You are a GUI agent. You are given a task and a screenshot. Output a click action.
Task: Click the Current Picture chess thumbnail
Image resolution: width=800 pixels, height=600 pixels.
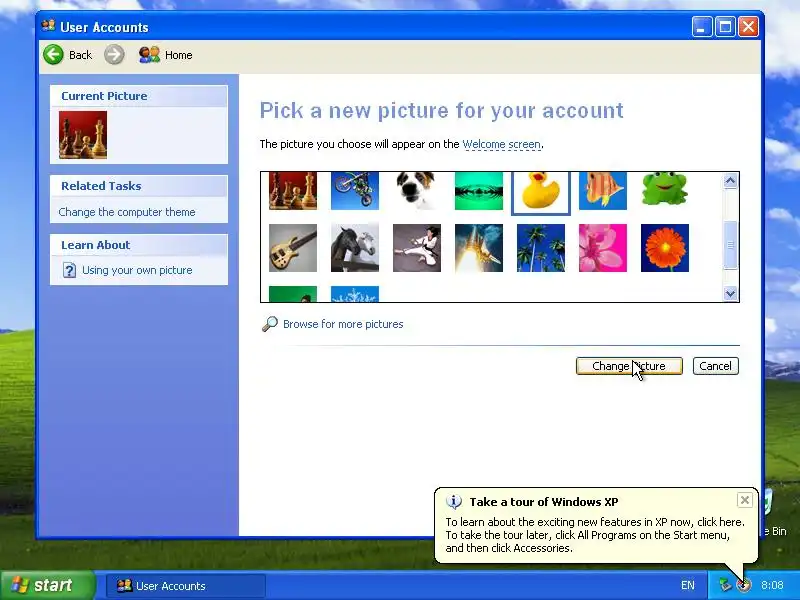point(83,135)
